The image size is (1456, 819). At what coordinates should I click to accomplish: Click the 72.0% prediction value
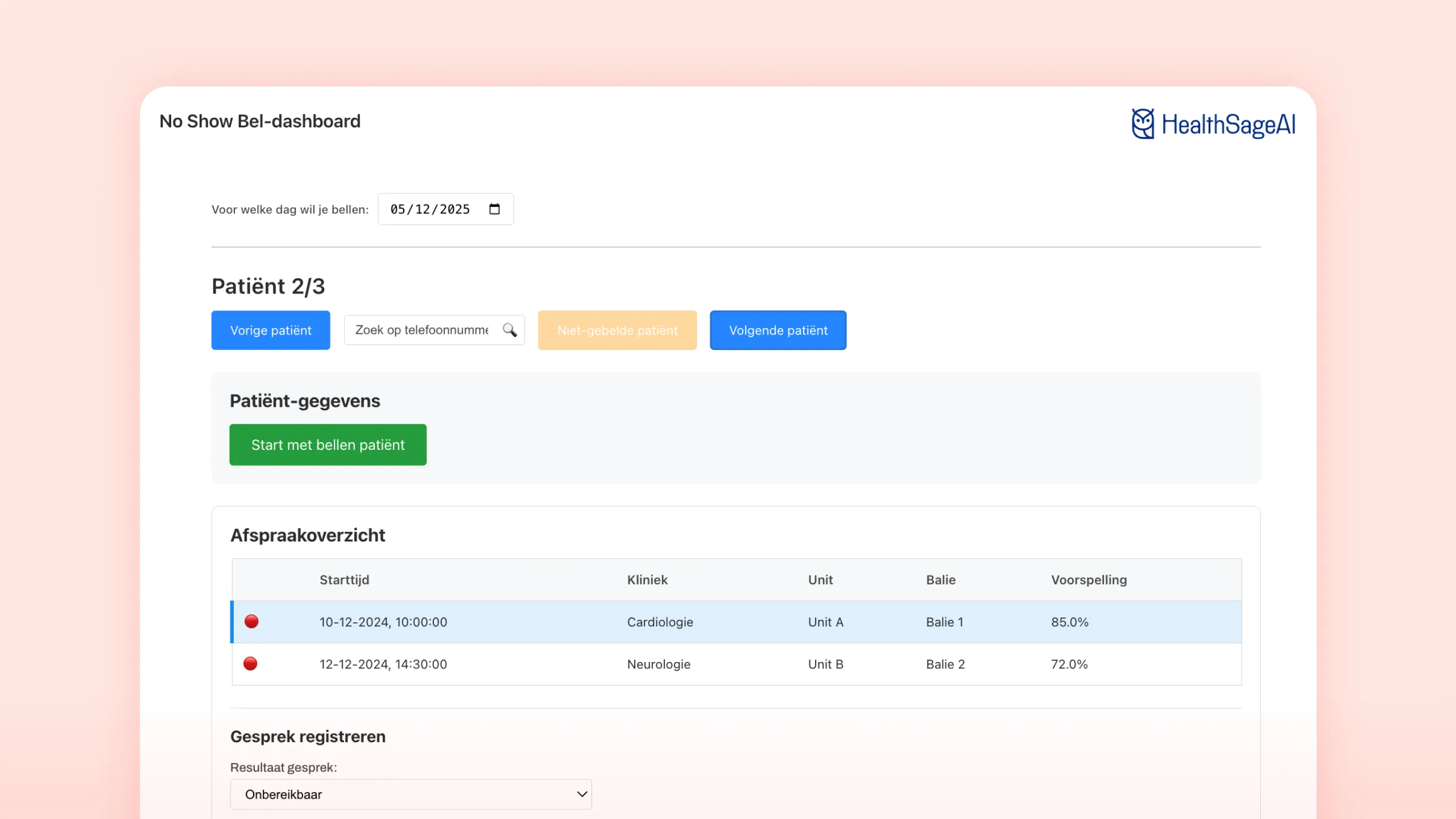[1069, 664]
